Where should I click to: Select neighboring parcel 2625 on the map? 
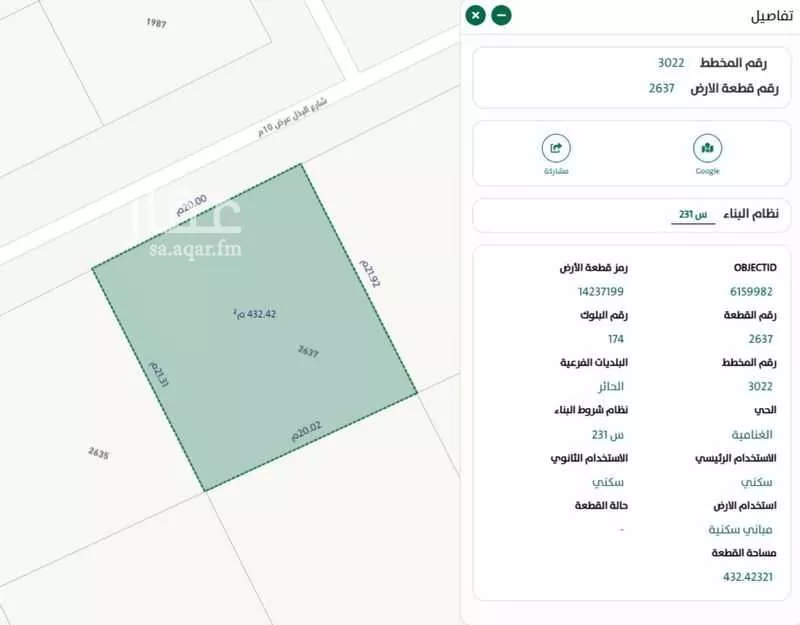[x=98, y=453]
